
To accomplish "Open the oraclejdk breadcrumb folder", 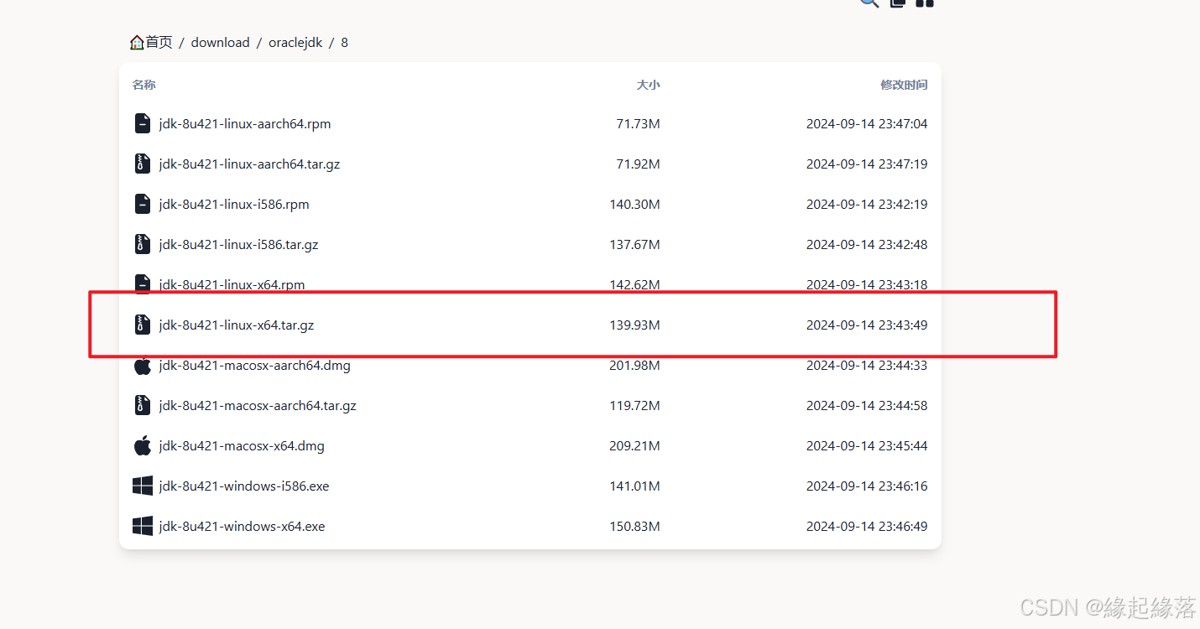I will [x=295, y=42].
